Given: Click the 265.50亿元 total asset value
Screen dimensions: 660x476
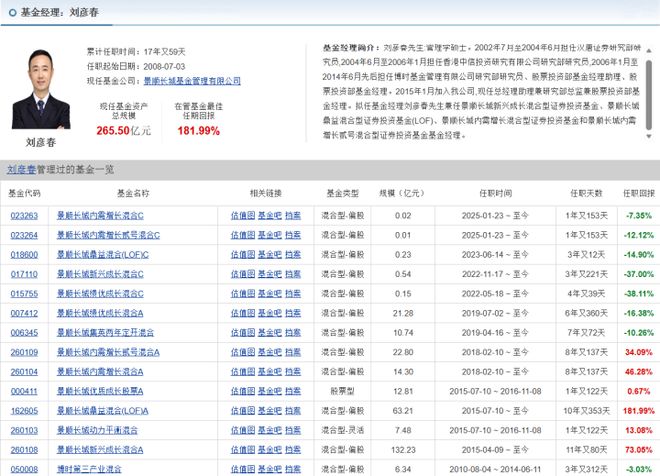Looking at the screenshot, I should point(123,131).
